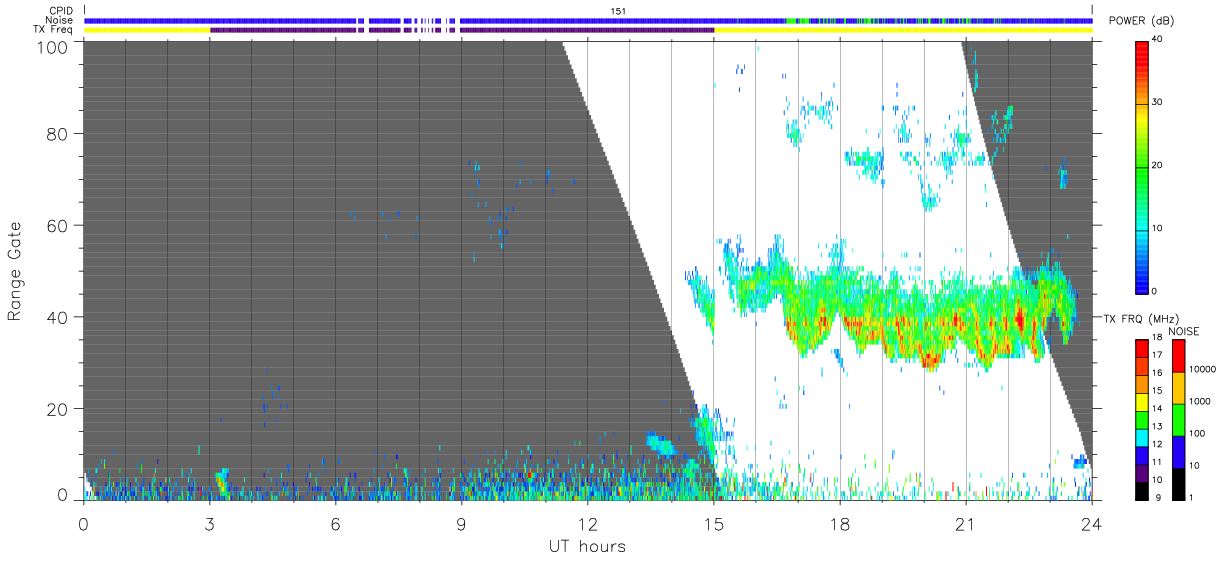Viewport: 1228px width, 567px height.
Task: Click the blue Noise strip above the plot
Action: click(588, 20)
